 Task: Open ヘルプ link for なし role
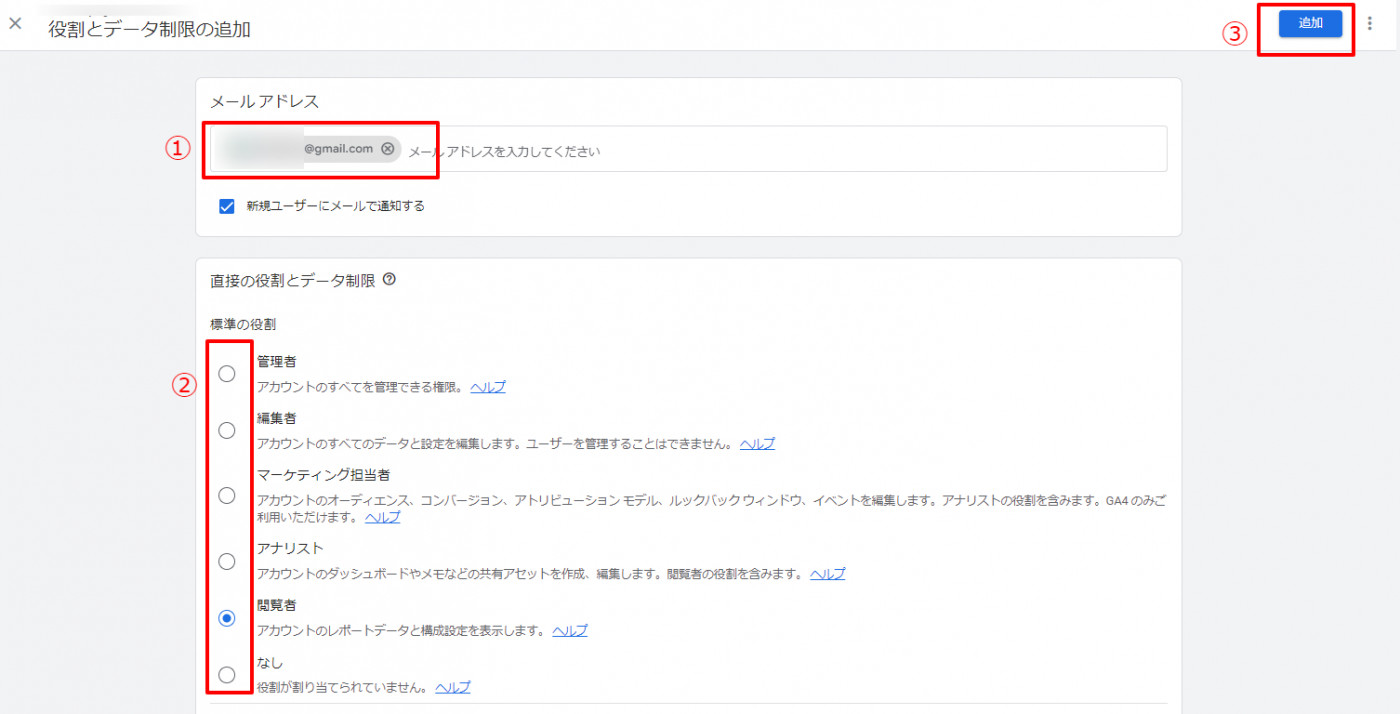point(453,688)
